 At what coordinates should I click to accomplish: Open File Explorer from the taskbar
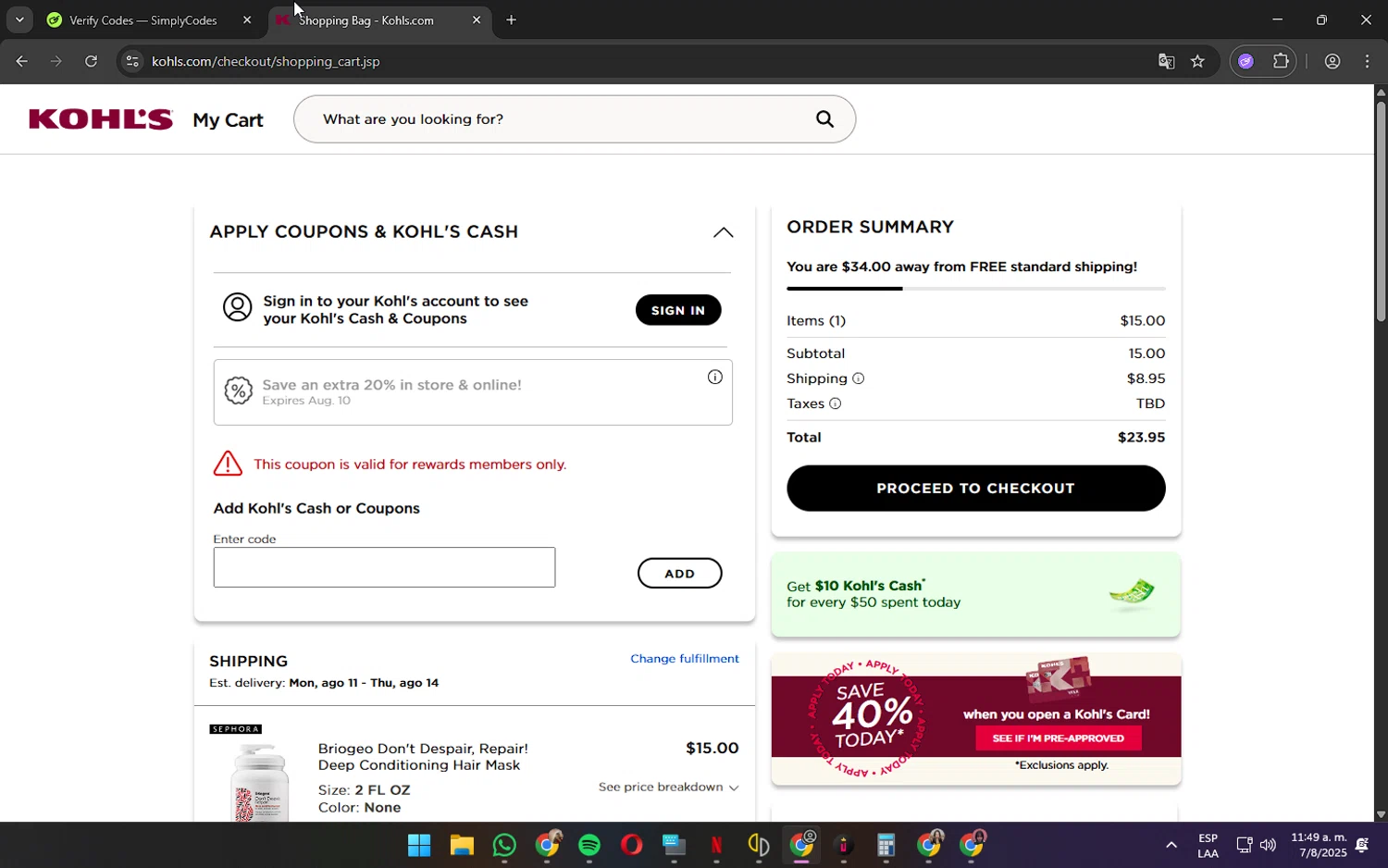[462, 845]
